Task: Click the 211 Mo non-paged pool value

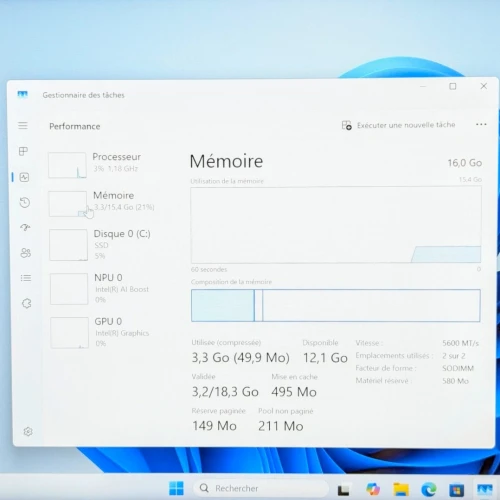Action: click(x=281, y=426)
